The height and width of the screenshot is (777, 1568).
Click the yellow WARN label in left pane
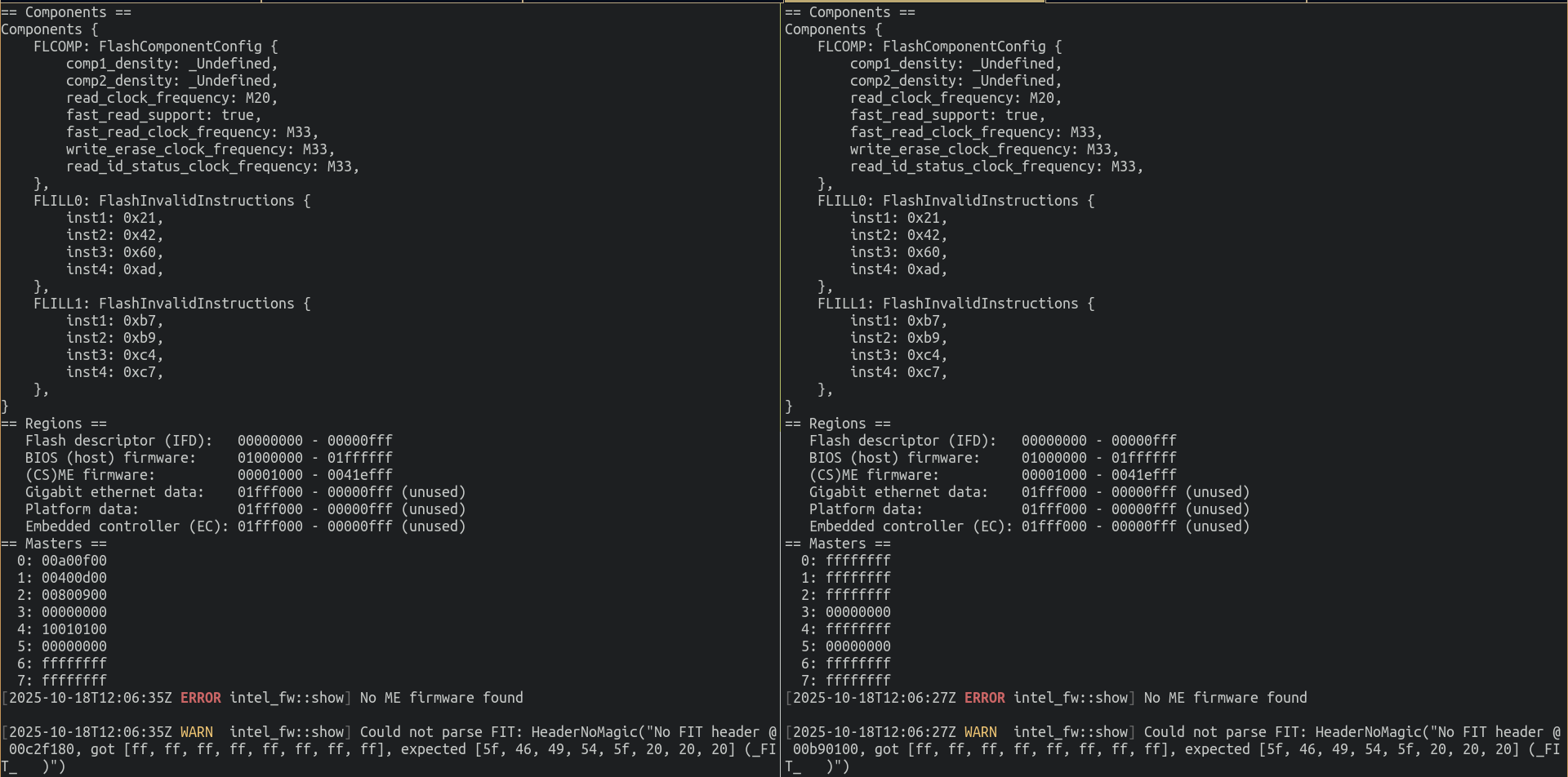pos(196,732)
